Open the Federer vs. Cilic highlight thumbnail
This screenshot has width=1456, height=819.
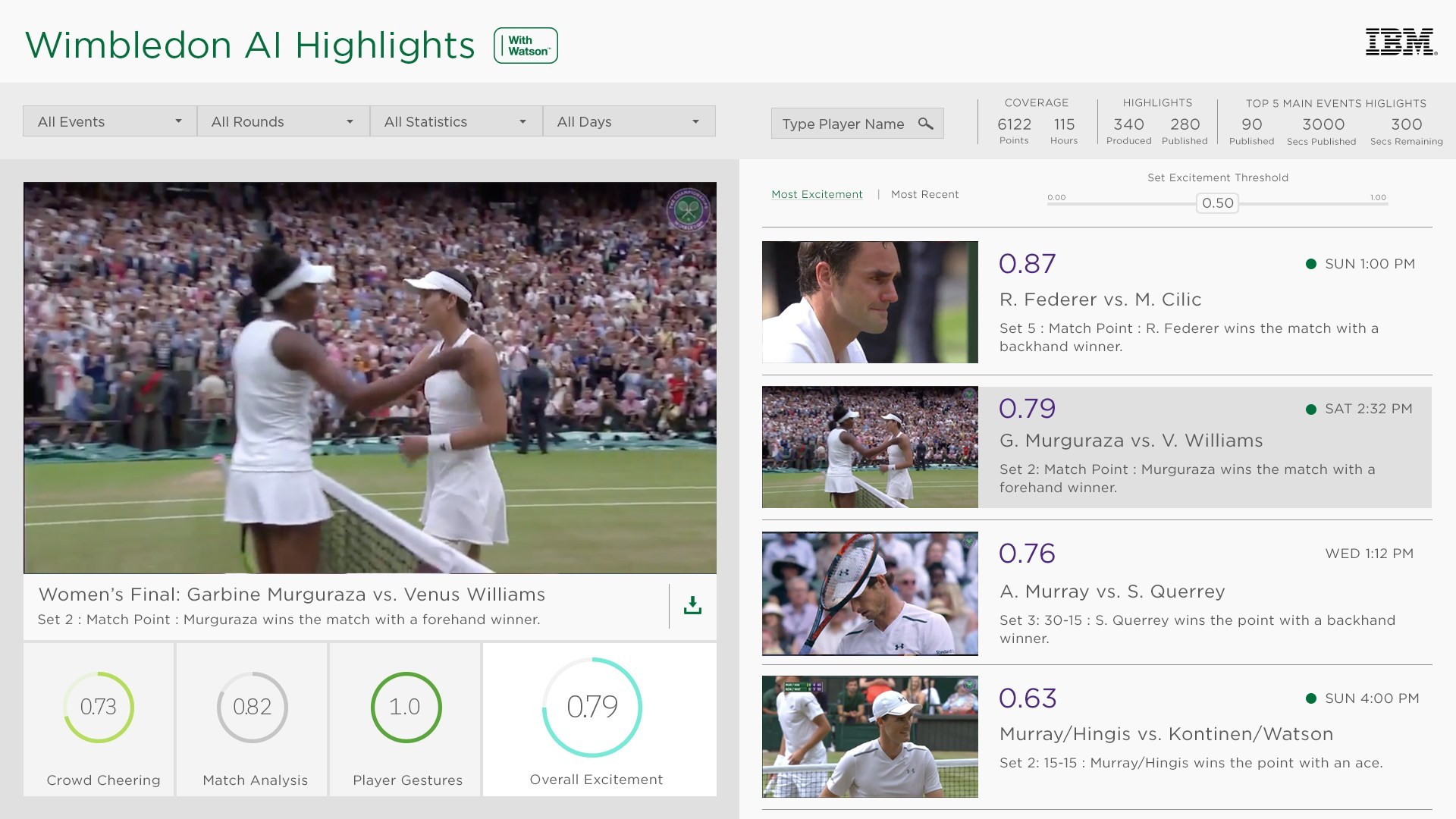click(x=870, y=302)
